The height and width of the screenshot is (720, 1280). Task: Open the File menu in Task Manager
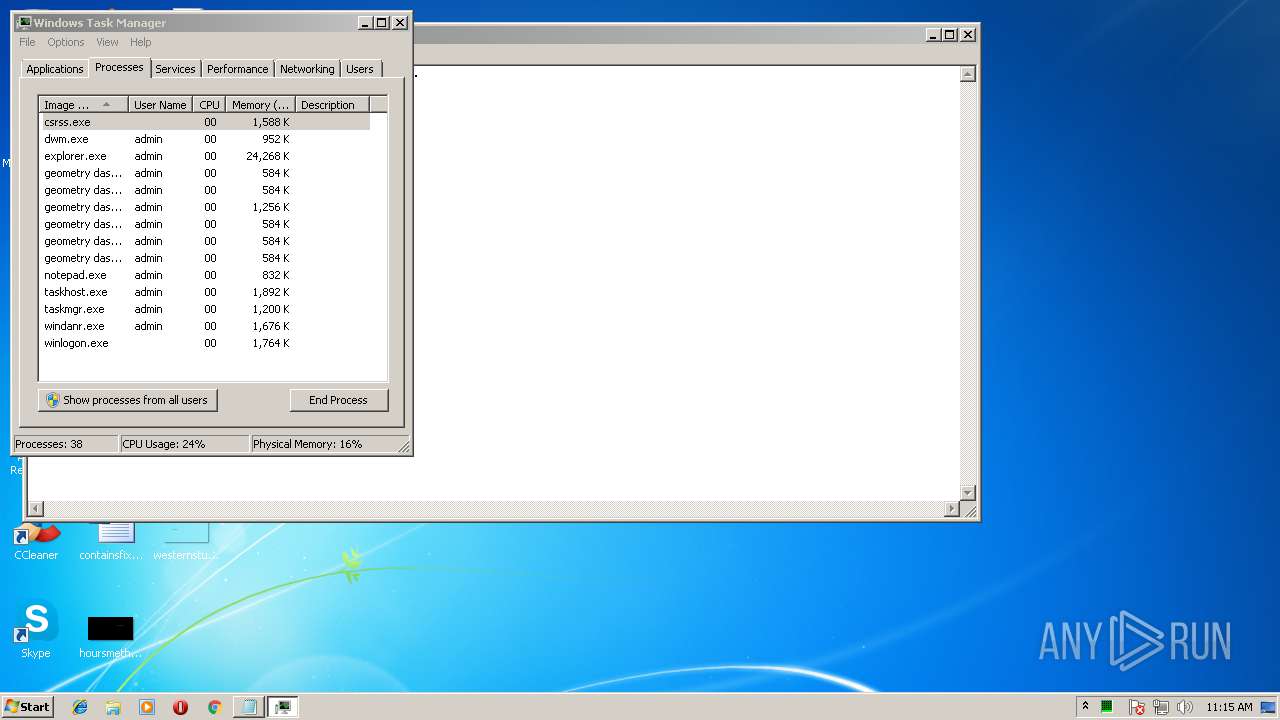[x=27, y=42]
